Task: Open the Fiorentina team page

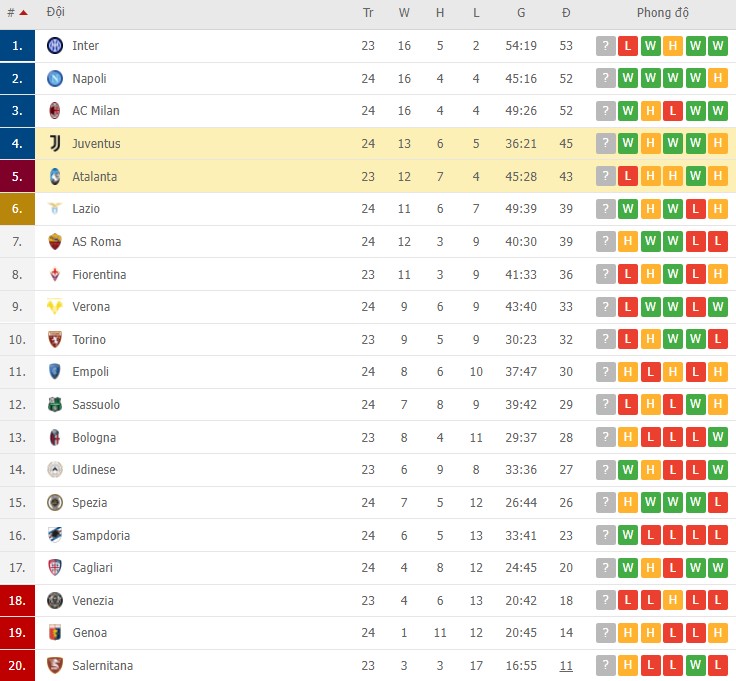Action: (99, 274)
